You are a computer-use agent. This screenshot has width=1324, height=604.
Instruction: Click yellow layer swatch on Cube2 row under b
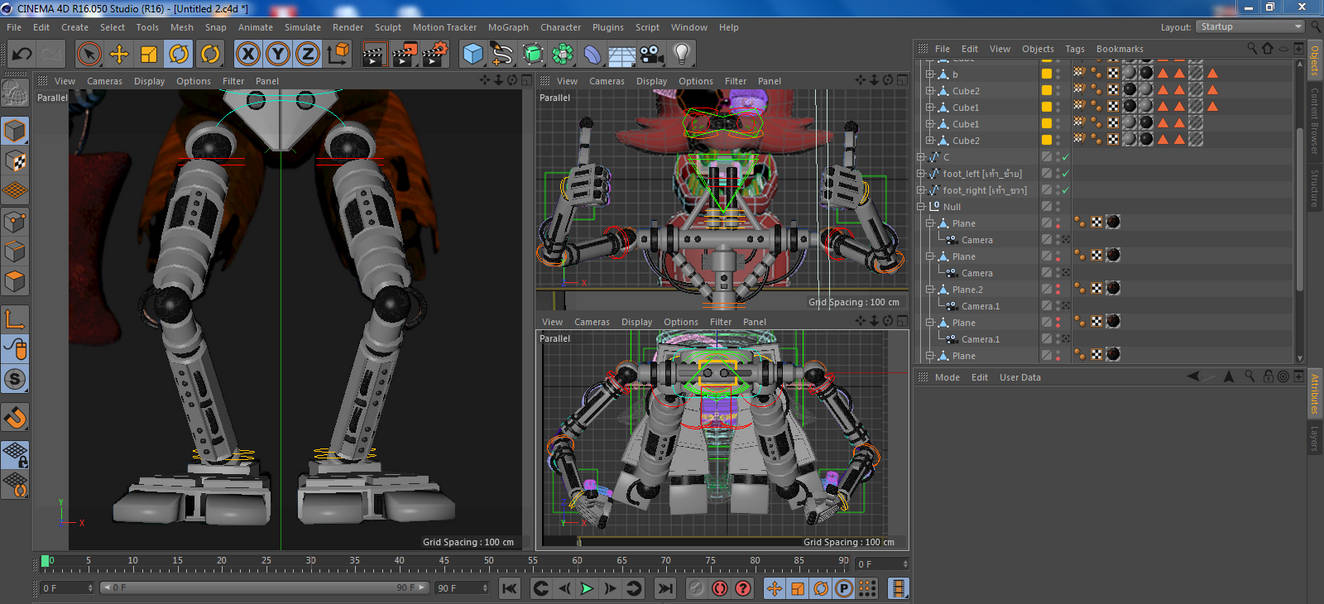(1047, 91)
